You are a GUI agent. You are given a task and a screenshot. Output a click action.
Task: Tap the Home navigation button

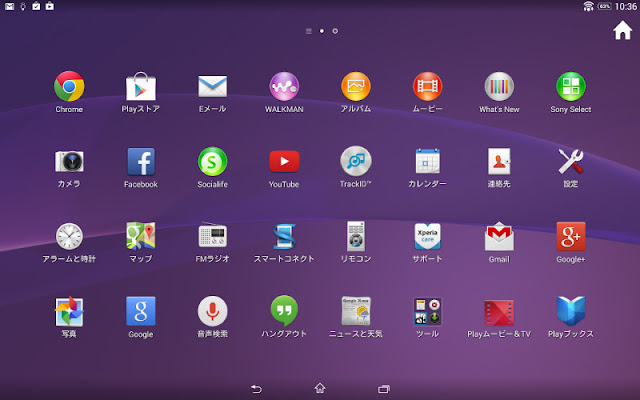point(320,388)
